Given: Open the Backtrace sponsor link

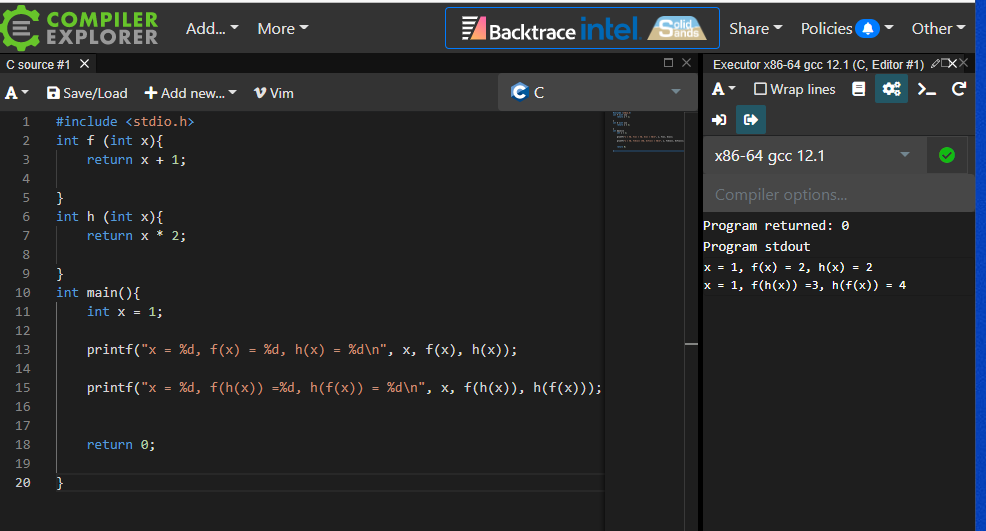Looking at the screenshot, I should pyautogui.click(x=518, y=29).
